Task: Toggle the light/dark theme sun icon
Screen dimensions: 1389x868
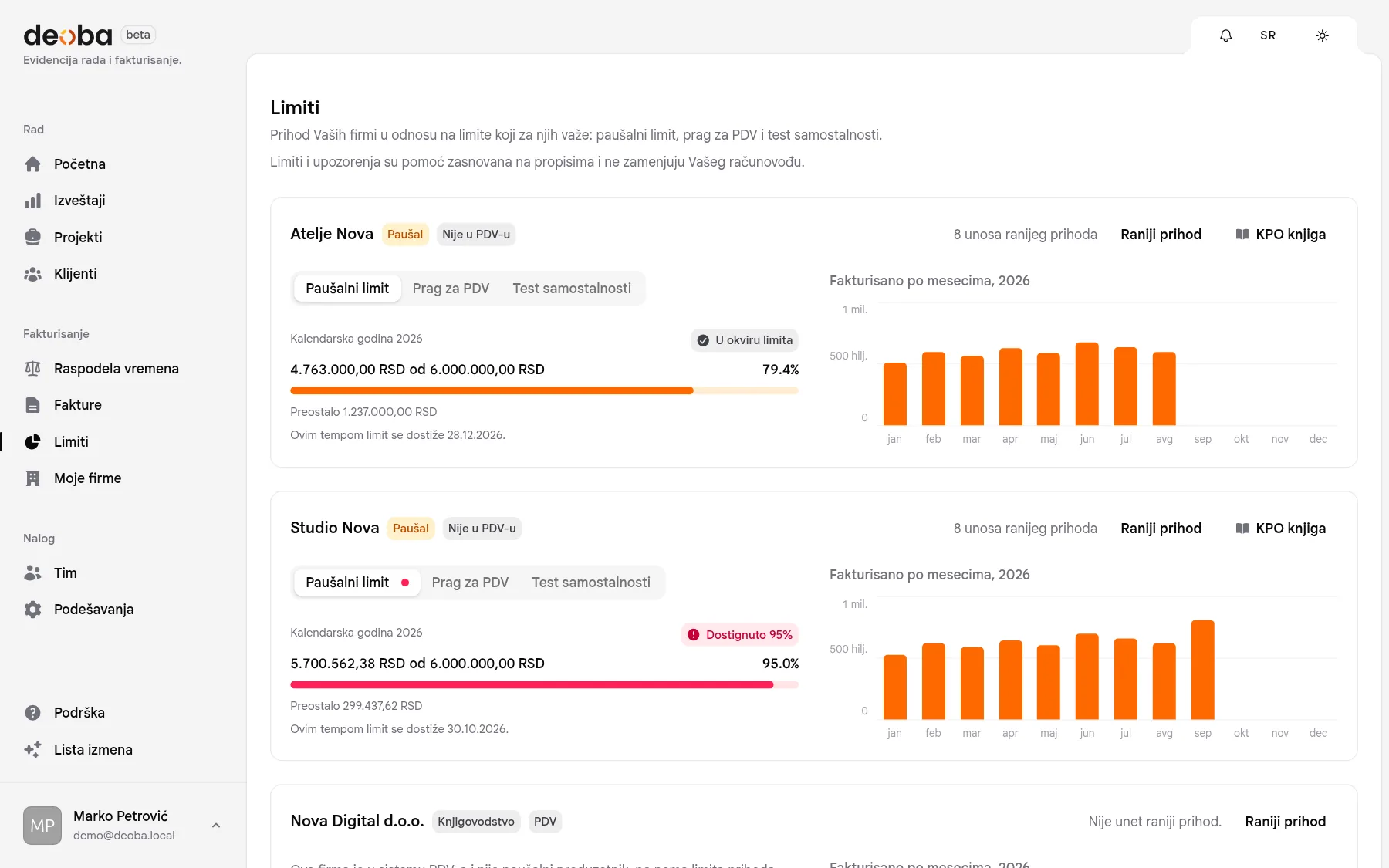Action: tap(1322, 35)
